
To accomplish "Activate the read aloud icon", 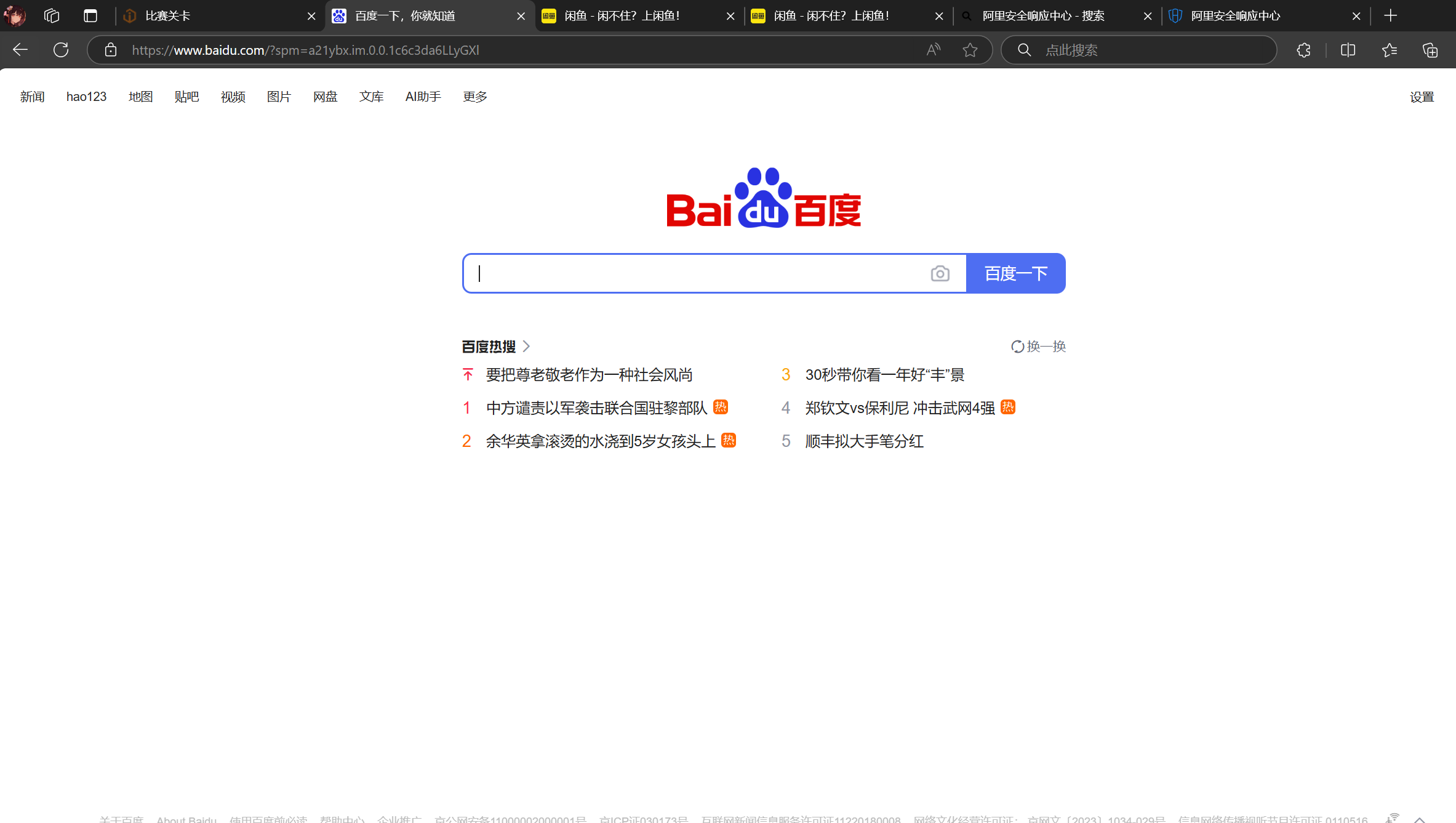I will [x=934, y=50].
